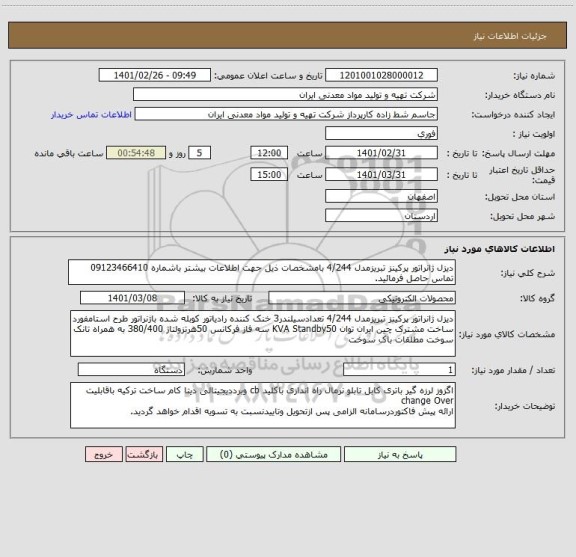Click goods group field 'محصولات الکترونیکی'

[x=362, y=298]
